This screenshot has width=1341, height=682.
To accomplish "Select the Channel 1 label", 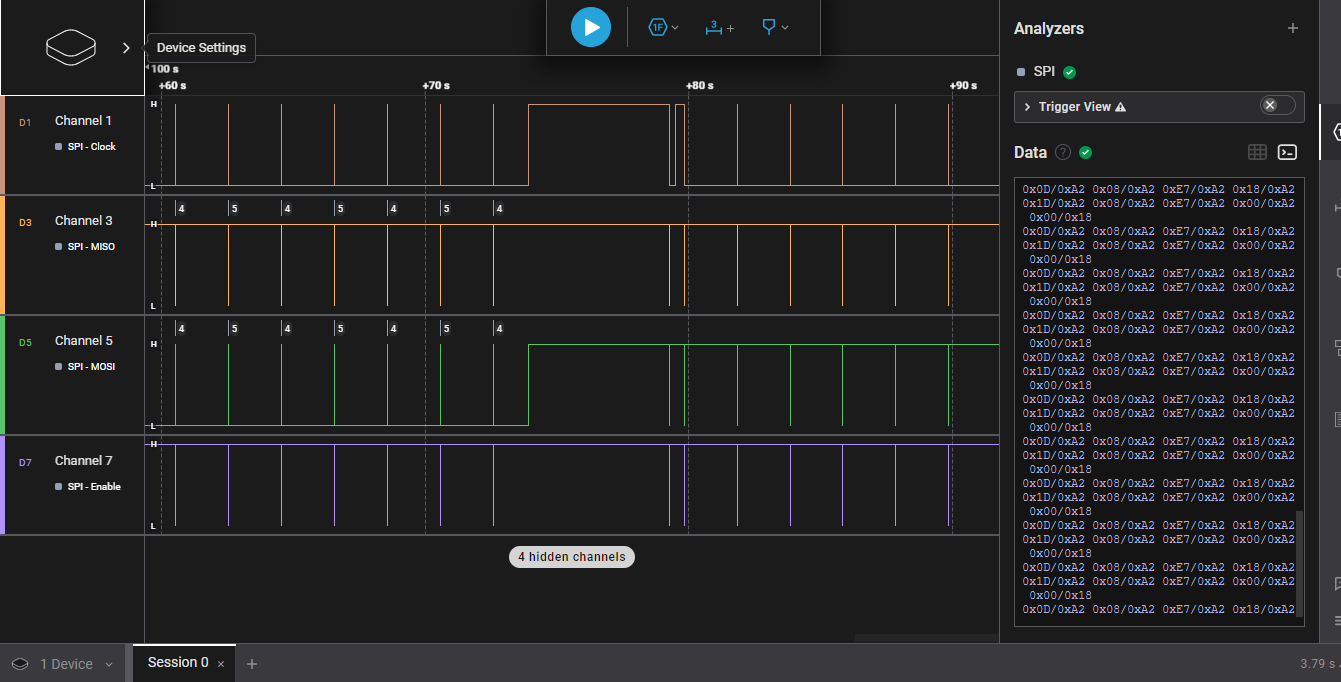I will click(83, 120).
